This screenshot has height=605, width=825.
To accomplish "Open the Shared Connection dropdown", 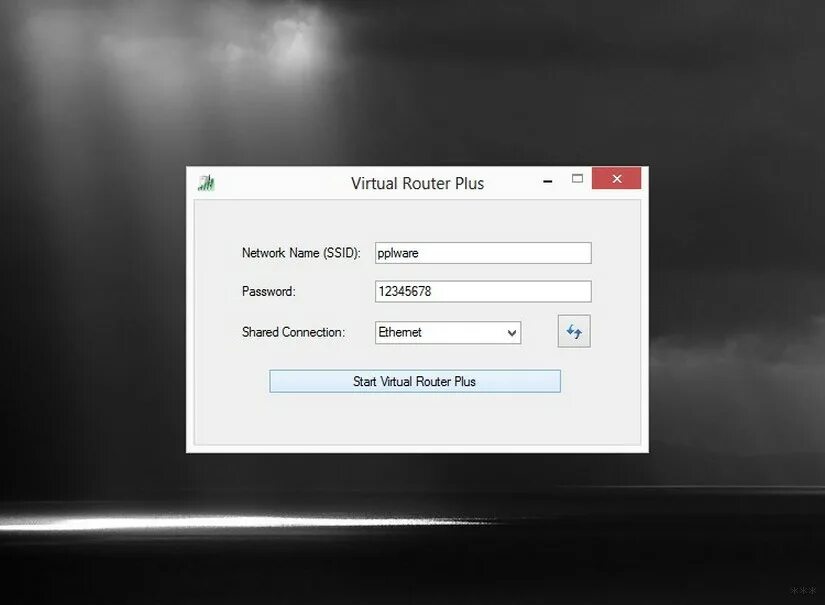I will click(x=448, y=332).
